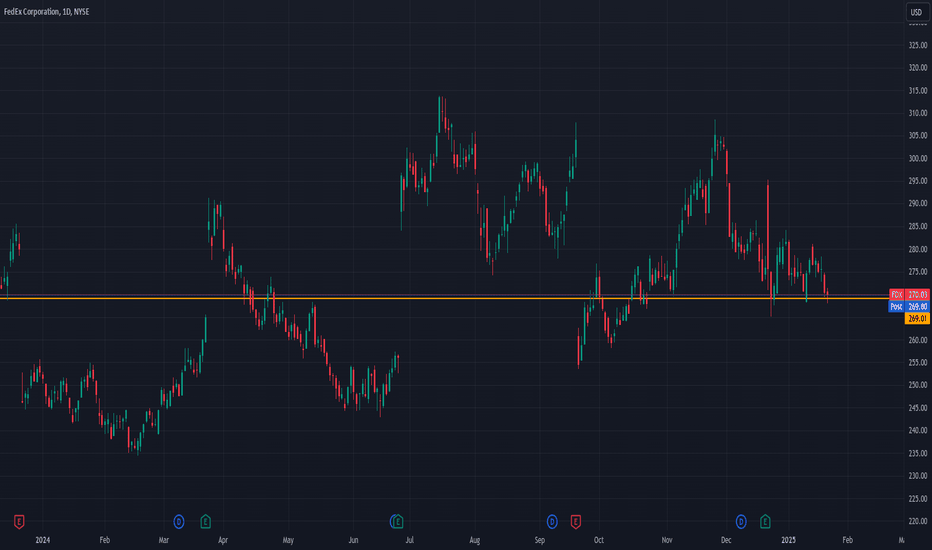932x550 pixels.
Task: Open the blue dividend marker in December
Action: [741, 522]
